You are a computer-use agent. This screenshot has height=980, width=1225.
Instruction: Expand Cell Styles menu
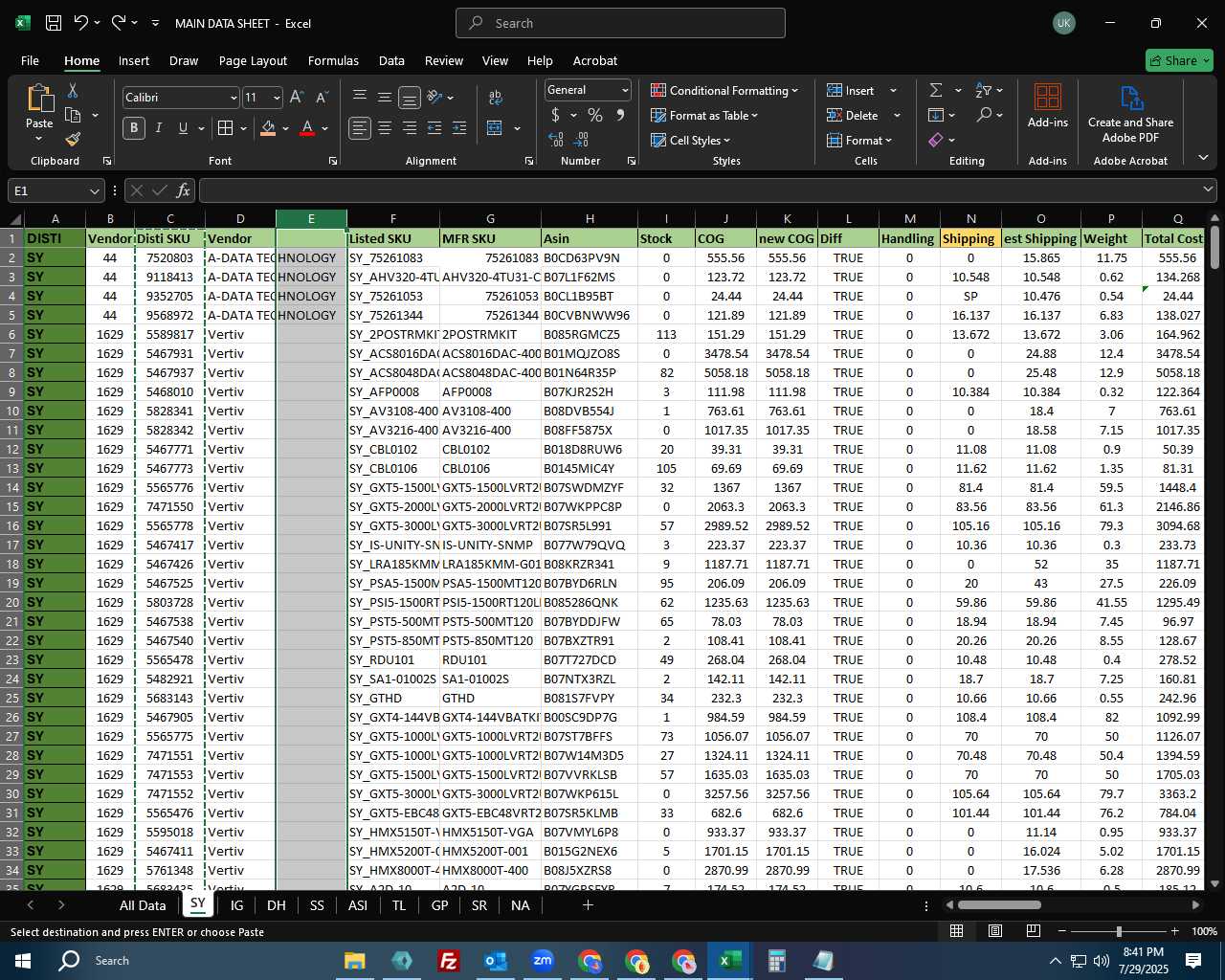(x=690, y=140)
